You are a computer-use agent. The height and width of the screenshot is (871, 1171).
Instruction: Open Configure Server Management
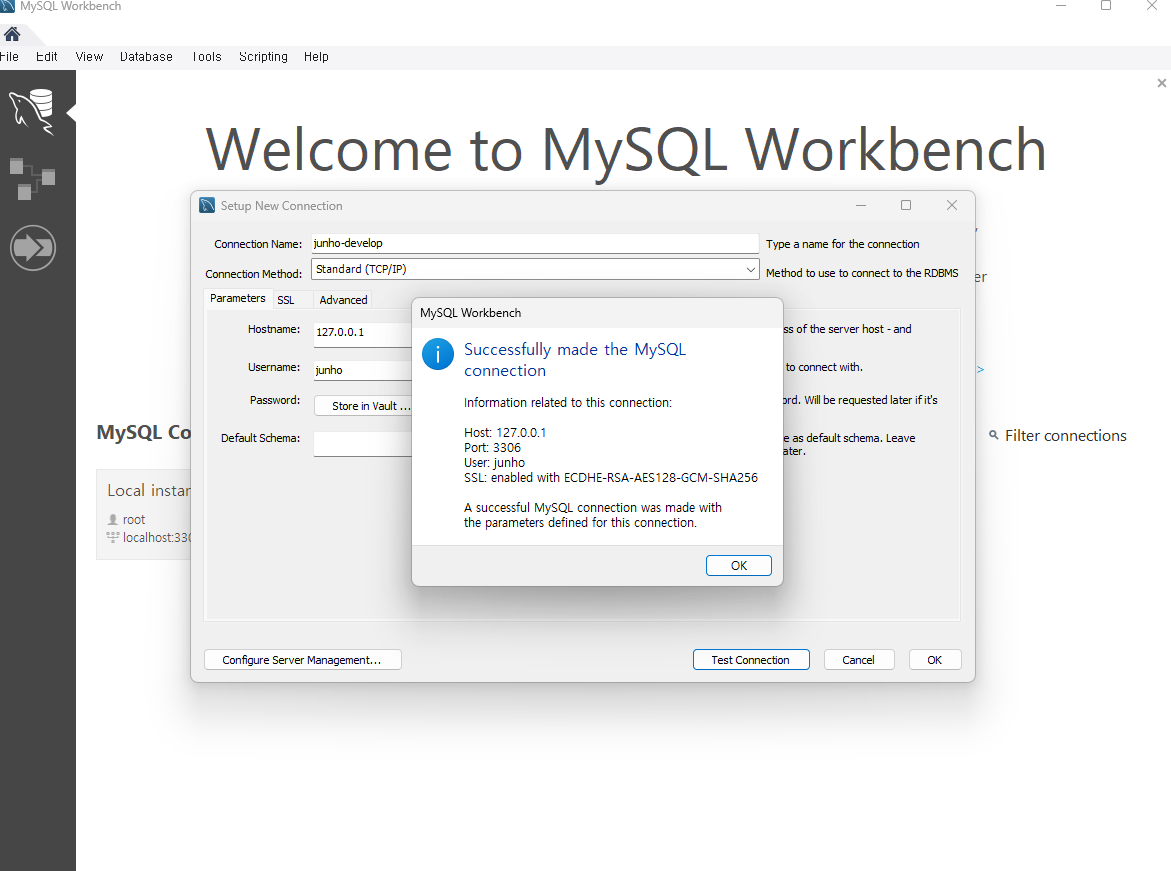pos(302,659)
